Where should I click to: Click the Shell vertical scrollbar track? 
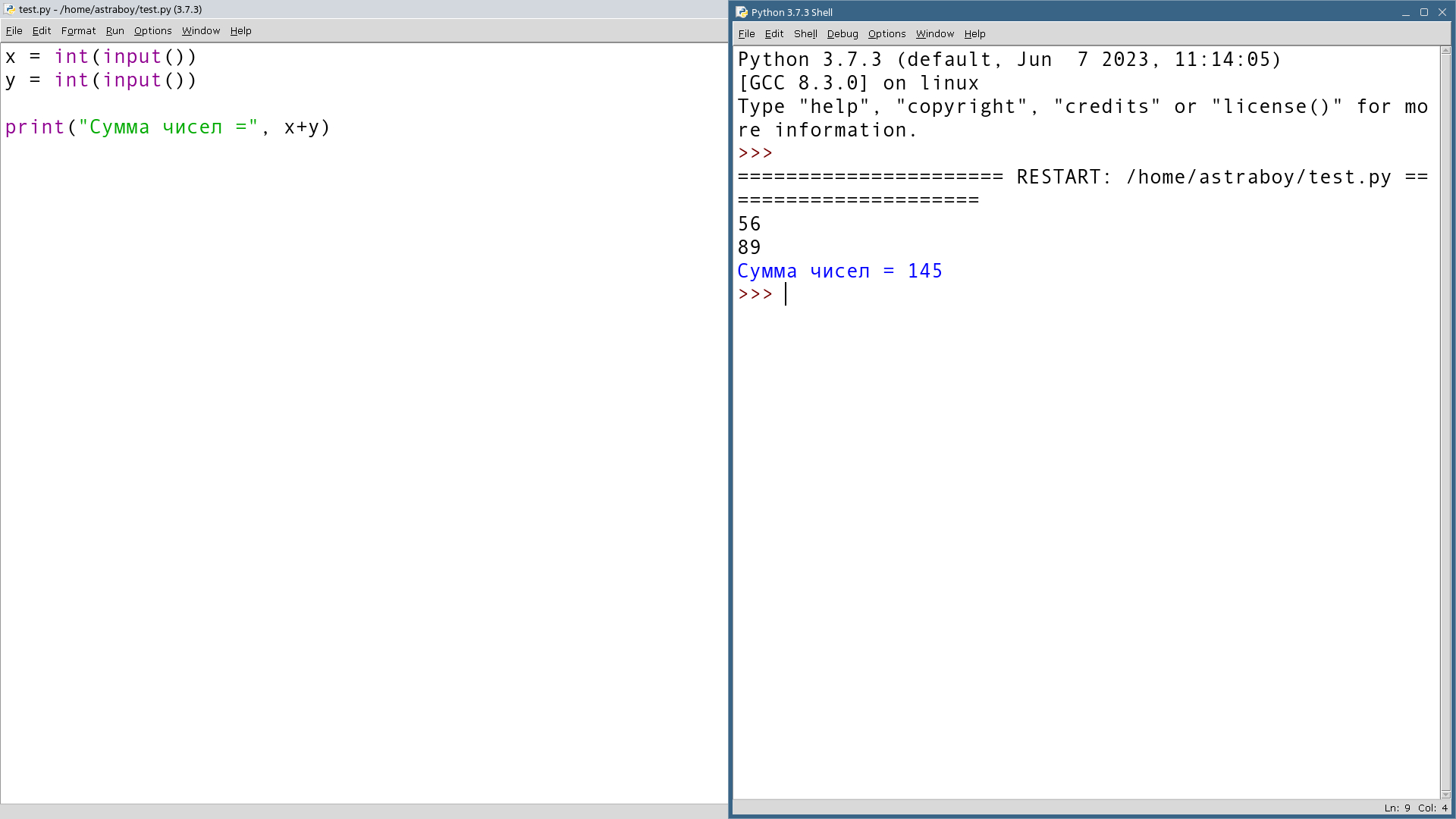tap(1445, 422)
